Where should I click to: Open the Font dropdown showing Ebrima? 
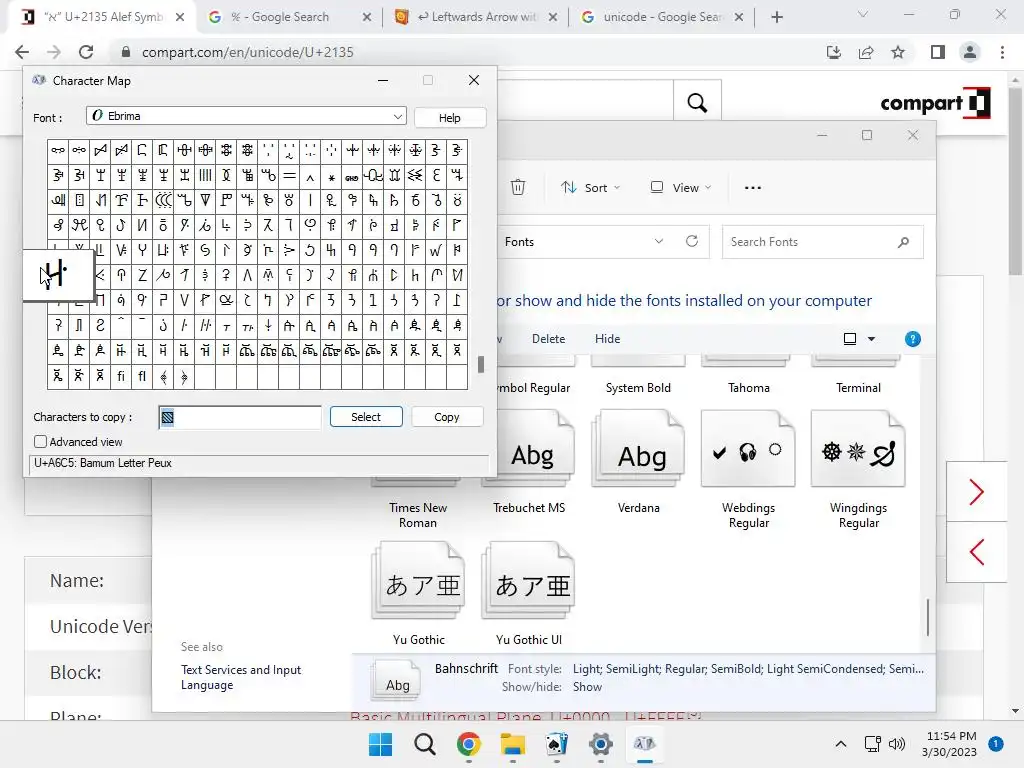click(x=246, y=116)
